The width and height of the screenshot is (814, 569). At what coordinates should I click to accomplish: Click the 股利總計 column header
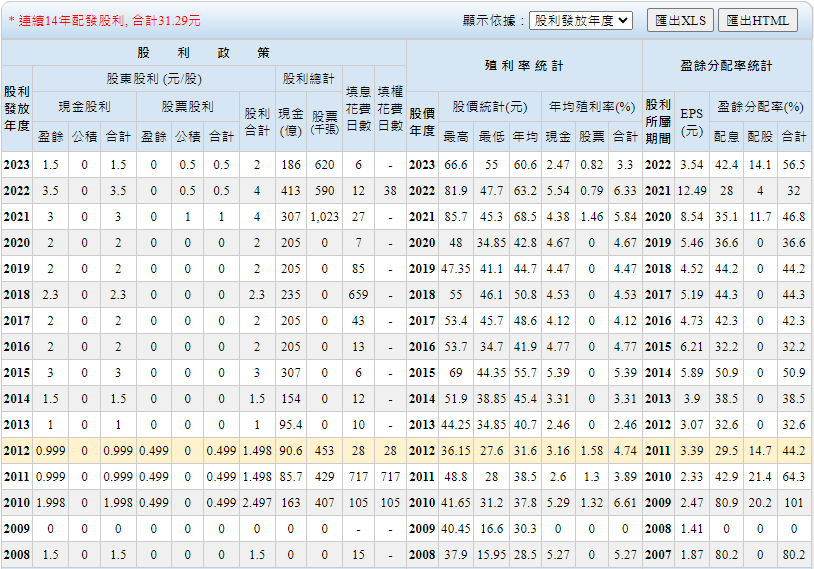point(308,78)
